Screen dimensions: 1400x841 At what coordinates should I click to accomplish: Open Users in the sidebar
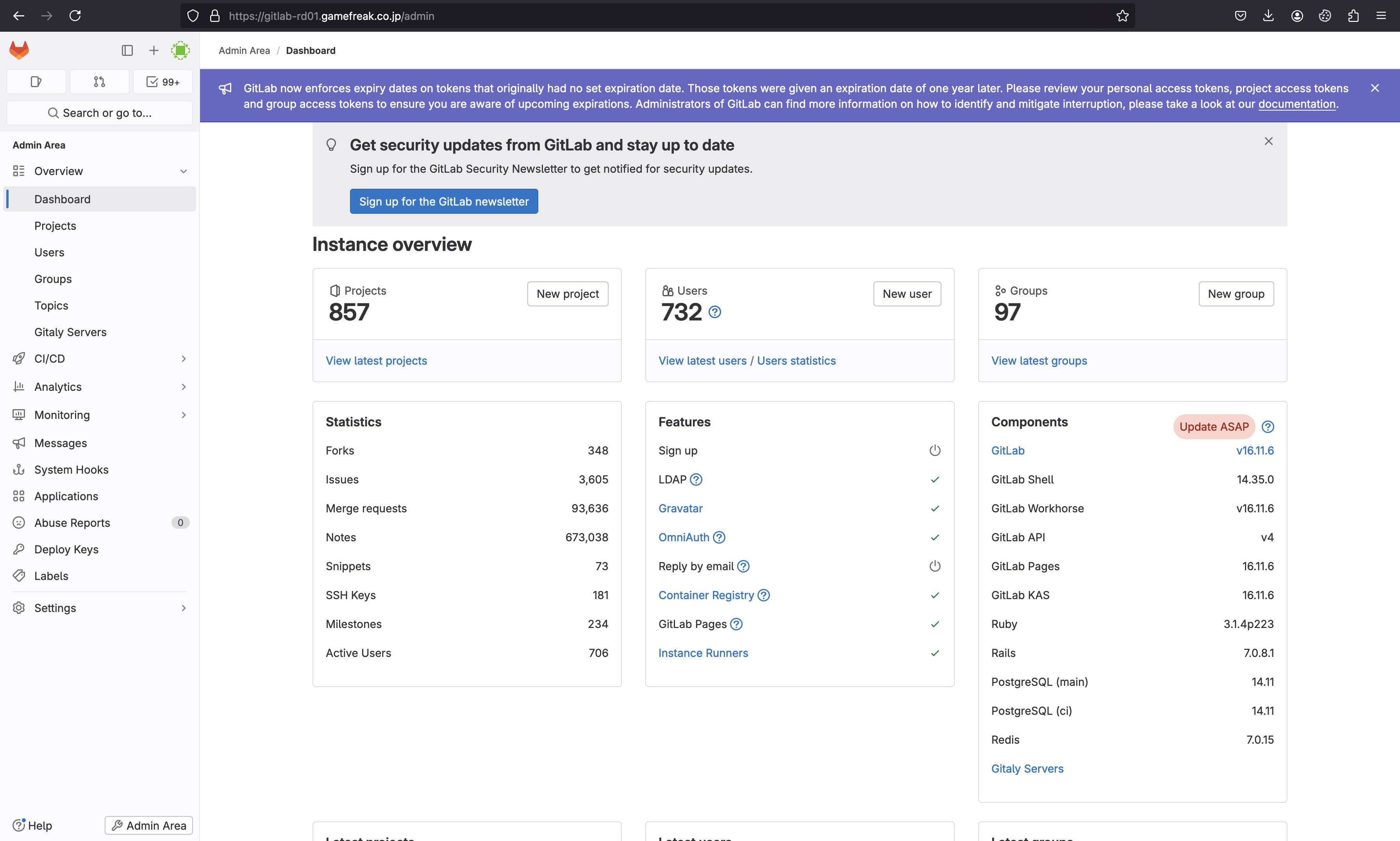[x=100, y=252]
